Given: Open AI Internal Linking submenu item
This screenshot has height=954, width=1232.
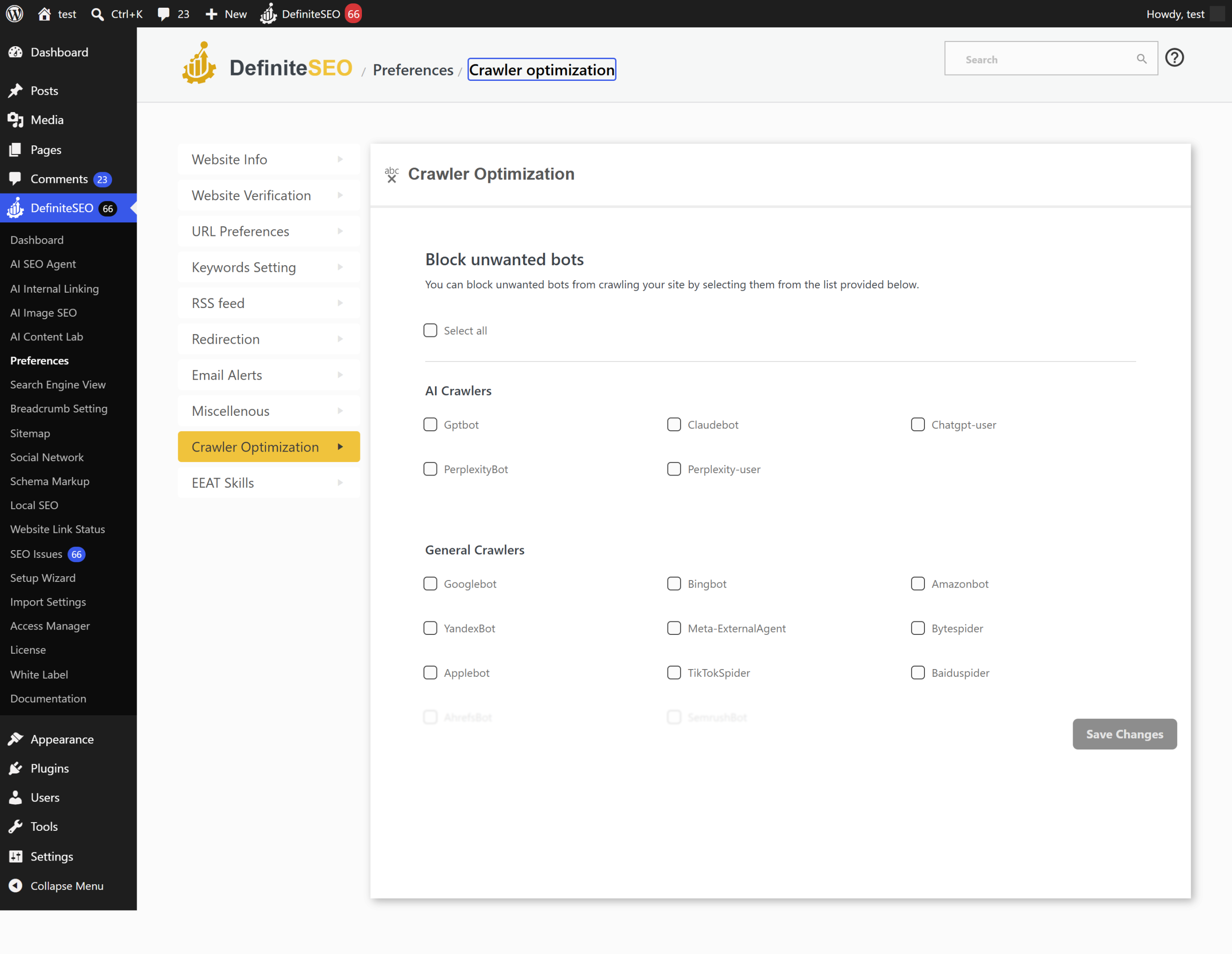Looking at the screenshot, I should (x=54, y=288).
